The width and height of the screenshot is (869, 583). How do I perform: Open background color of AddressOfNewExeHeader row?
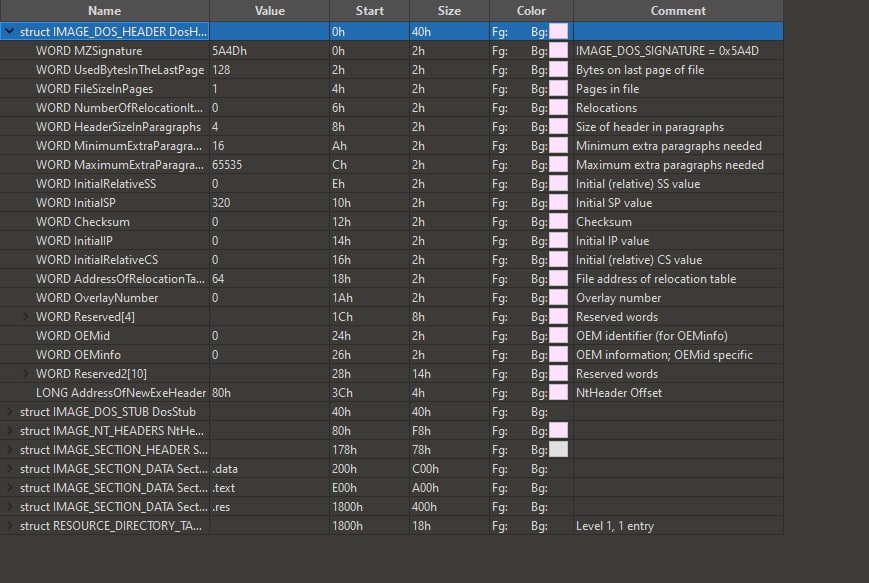click(x=558, y=392)
